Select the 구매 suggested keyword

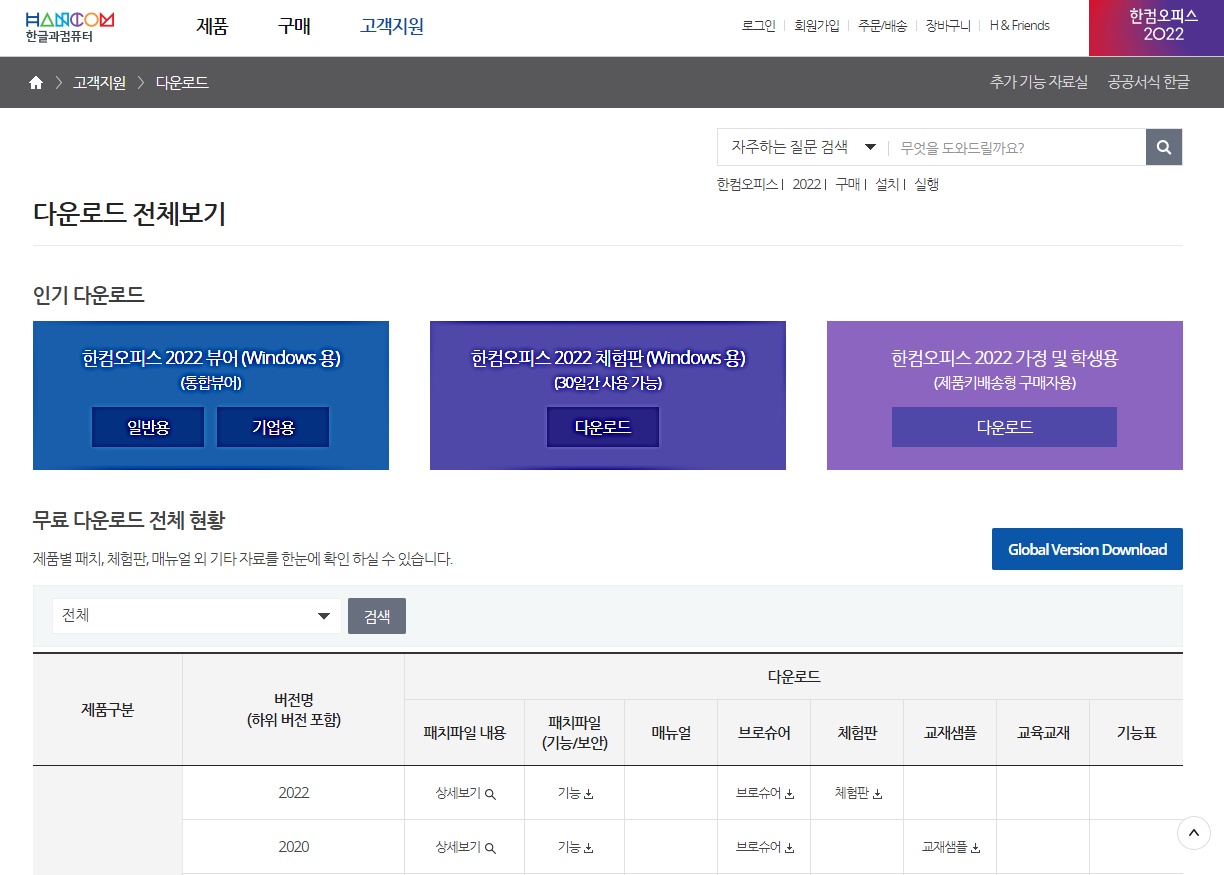pos(847,184)
